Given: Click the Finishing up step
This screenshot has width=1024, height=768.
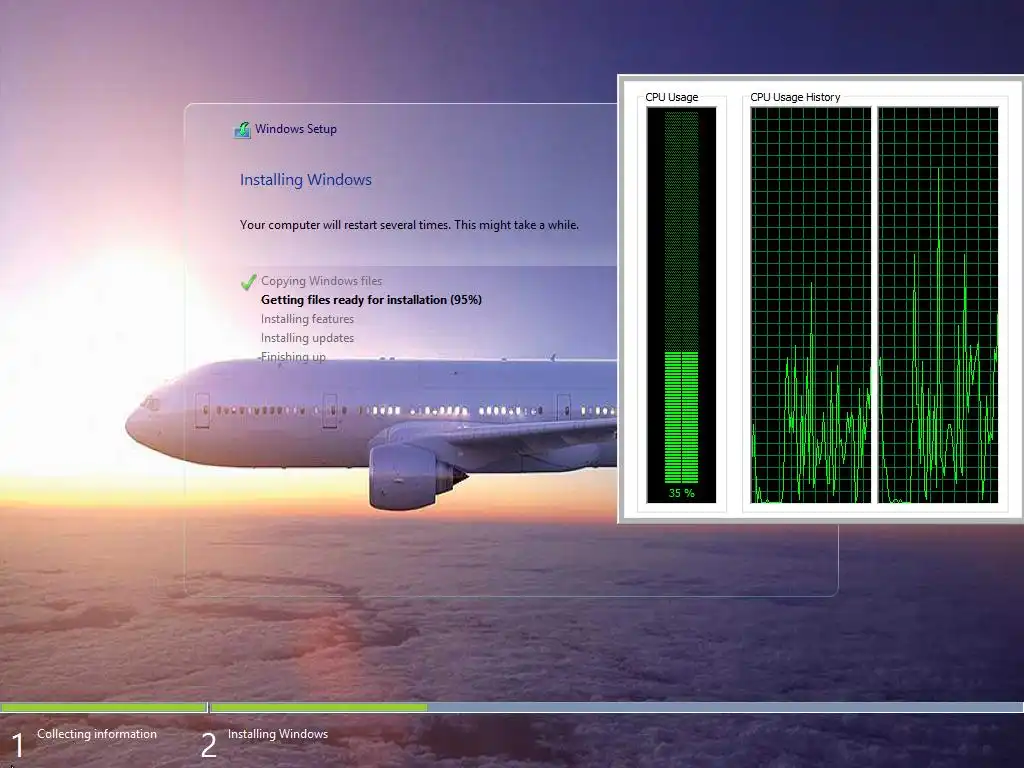Looking at the screenshot, I should tap(293, 357).
